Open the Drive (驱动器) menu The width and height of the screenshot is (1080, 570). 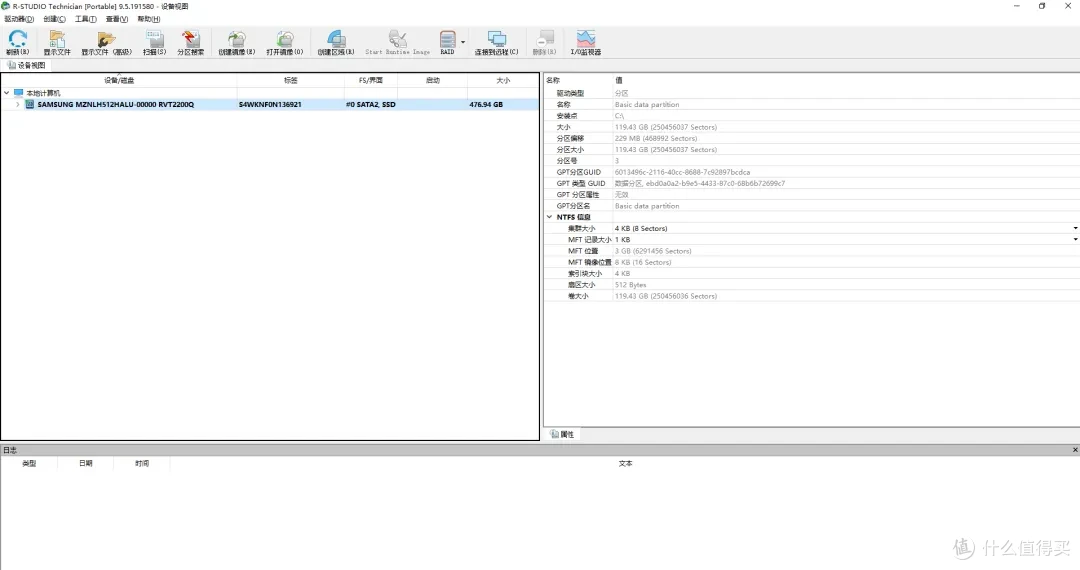click(19, 19)
